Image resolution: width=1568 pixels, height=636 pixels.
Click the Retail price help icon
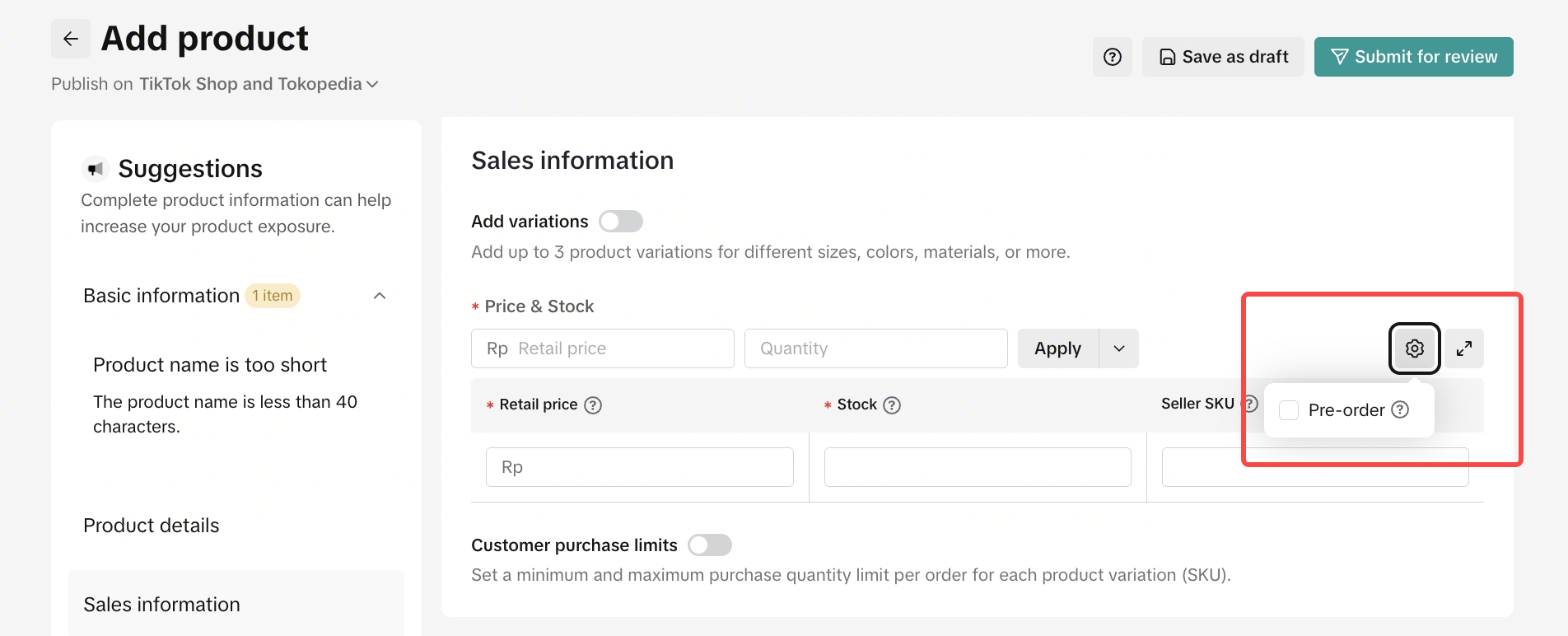click(593, 405)
